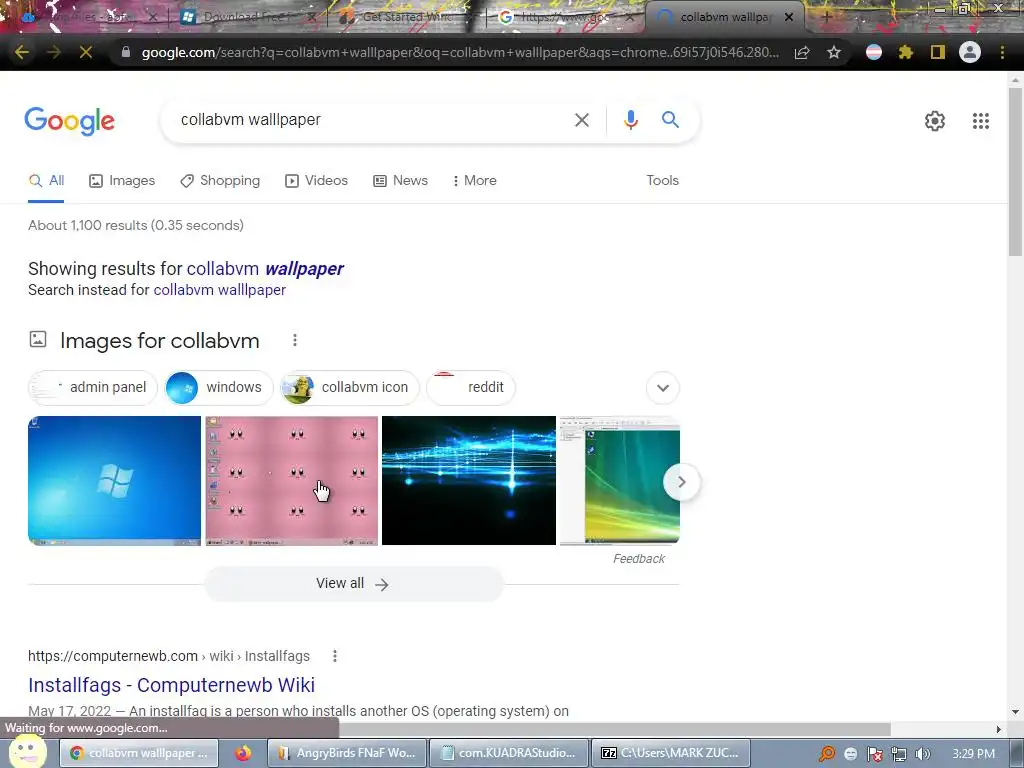The height and width of the screenshot is (768, 1024).
Task: Open the Chrome profile avatar menu
Action: pos(970,52)
